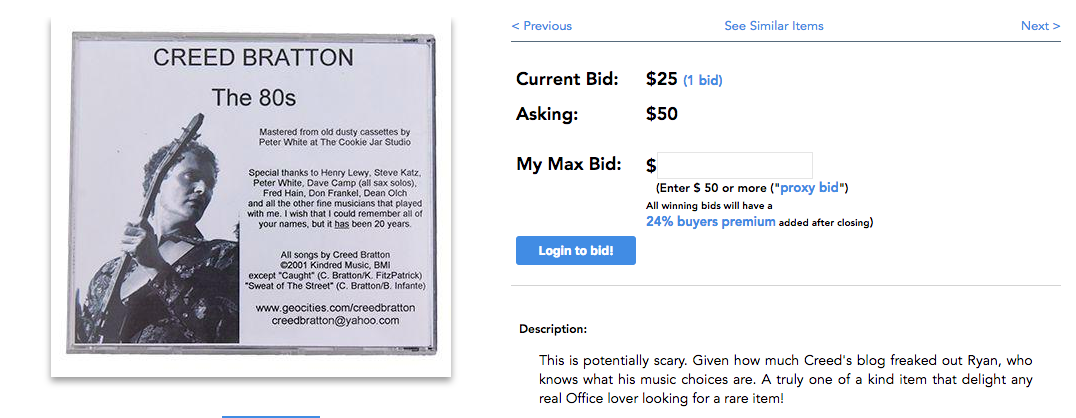Open the See Similar Items link
This screenshot has width=1076, height=418.
click(x=773, y=26)
